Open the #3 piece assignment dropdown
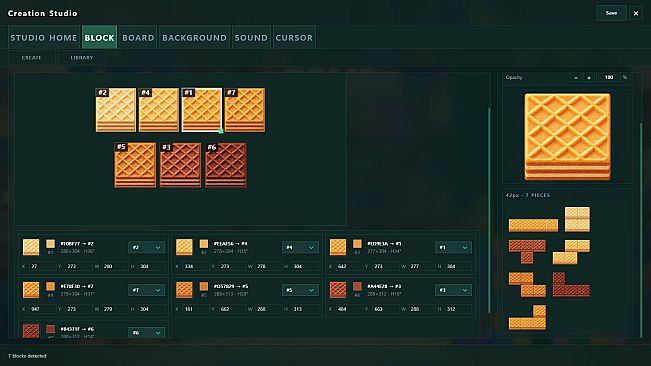Screen dimensions: 651x366 (x=453, y=290)
